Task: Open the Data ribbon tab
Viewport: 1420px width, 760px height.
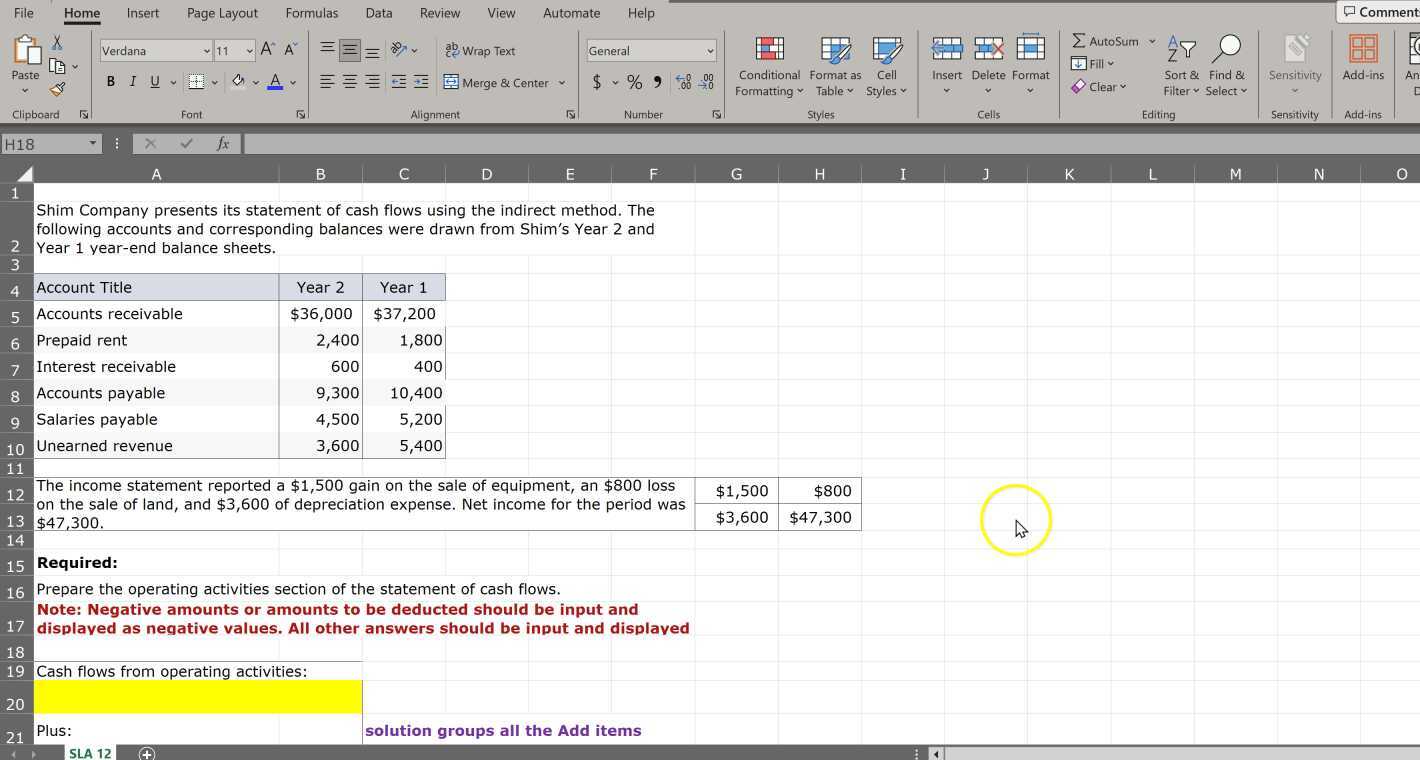Action: 378,13
